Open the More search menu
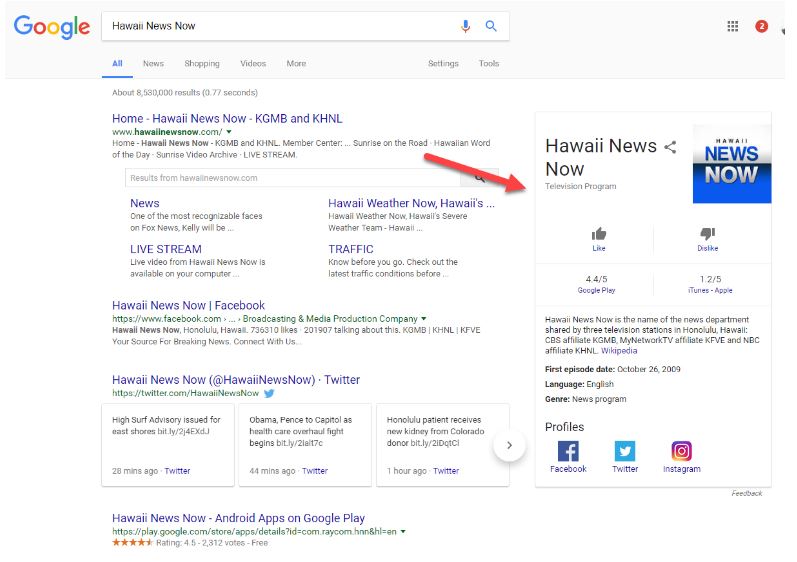This screenshot has width=797, height=562. tap(296, 64)
